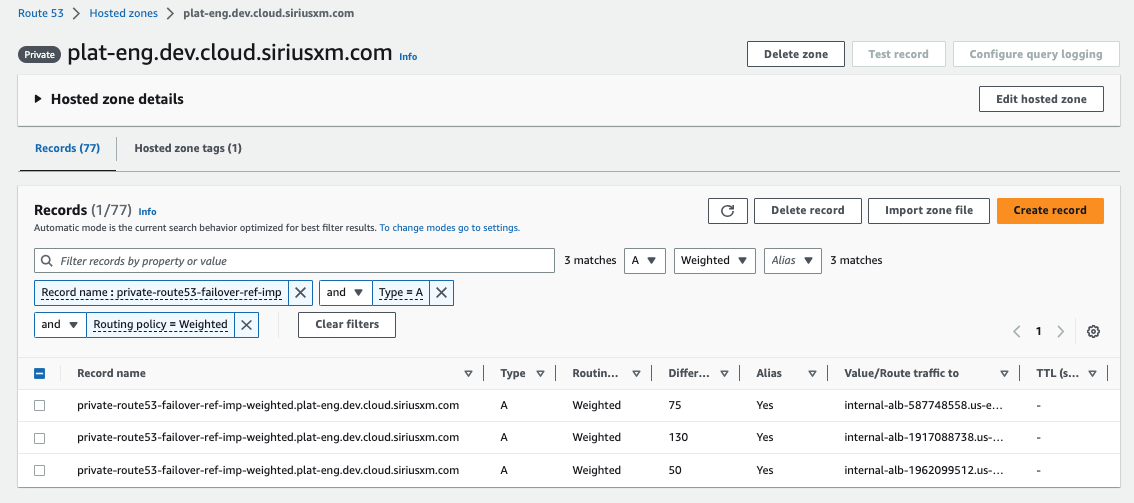1134x503 pixels.
Task: Sort by Value/Route traffic to column arrow
Action: [x=1005, y=374]
